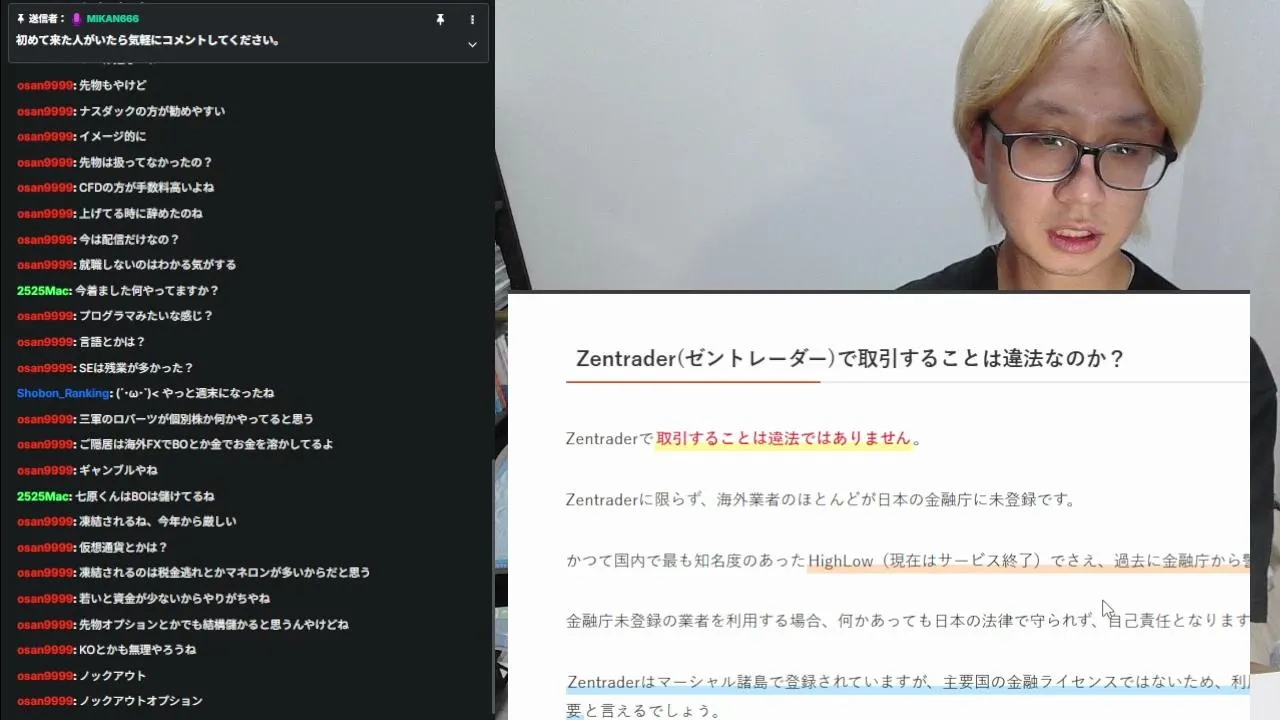The height and width of the screenshot is (720, 1280).
Task: Click message SEは残業が多かった？
Action: pyautogui.click(x=136, y=368)
